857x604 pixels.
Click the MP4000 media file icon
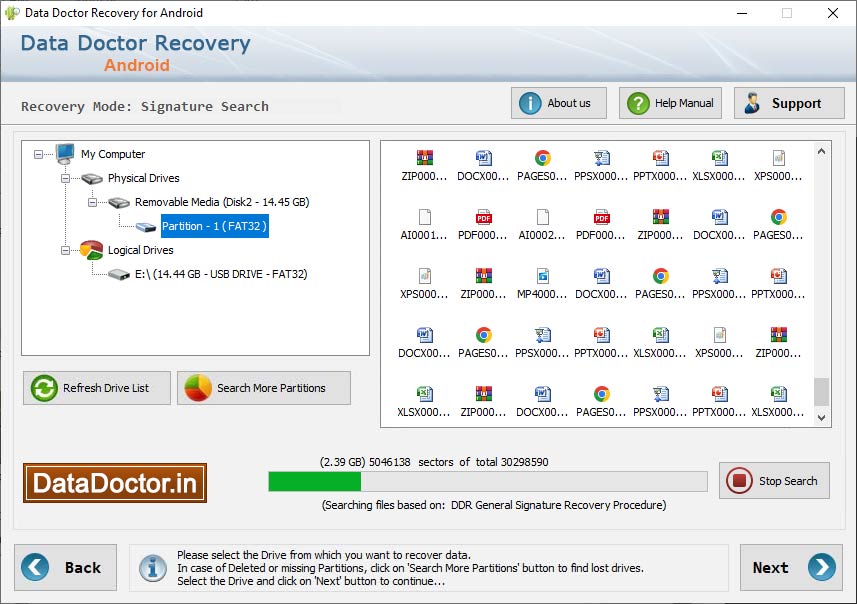click(542, 278)
